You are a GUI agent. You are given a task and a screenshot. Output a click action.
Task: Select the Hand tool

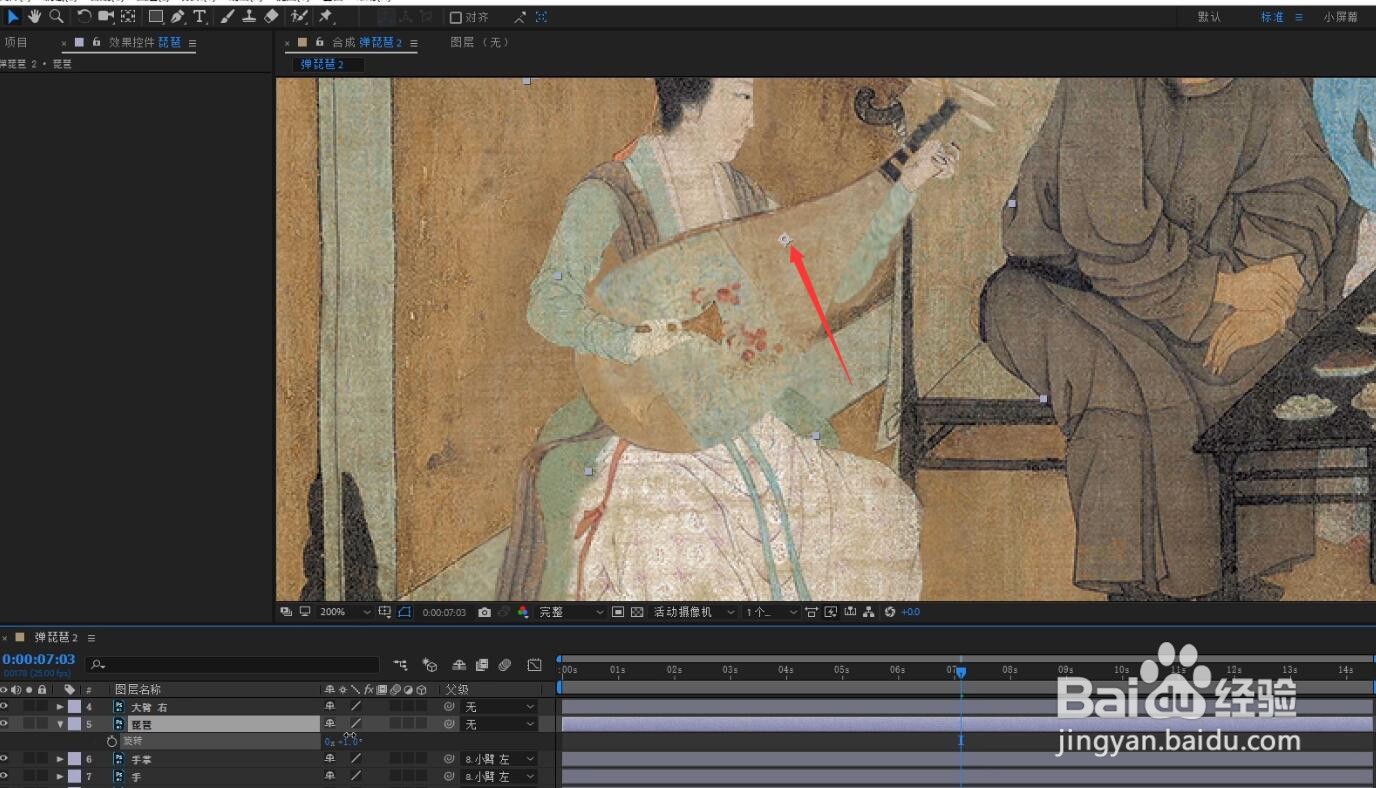point(35,17)
